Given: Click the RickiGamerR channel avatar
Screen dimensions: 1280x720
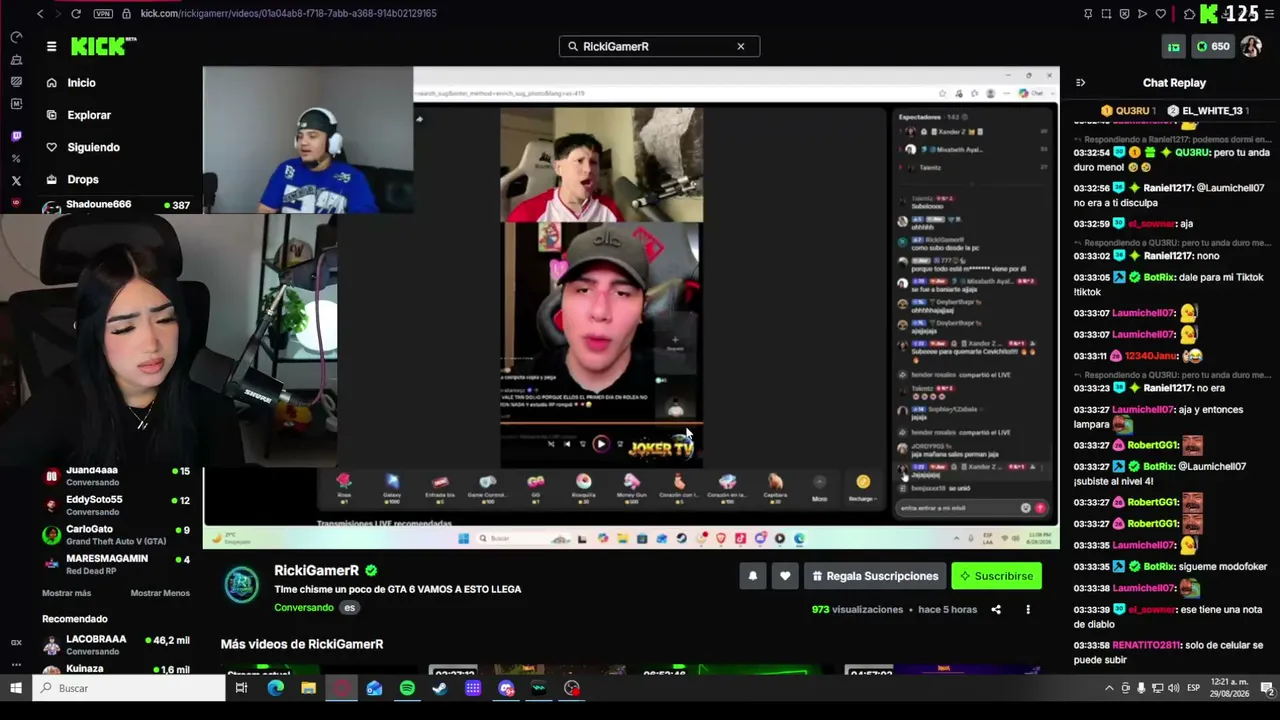Looking at the screenshot, I should (x=242, y=584).
